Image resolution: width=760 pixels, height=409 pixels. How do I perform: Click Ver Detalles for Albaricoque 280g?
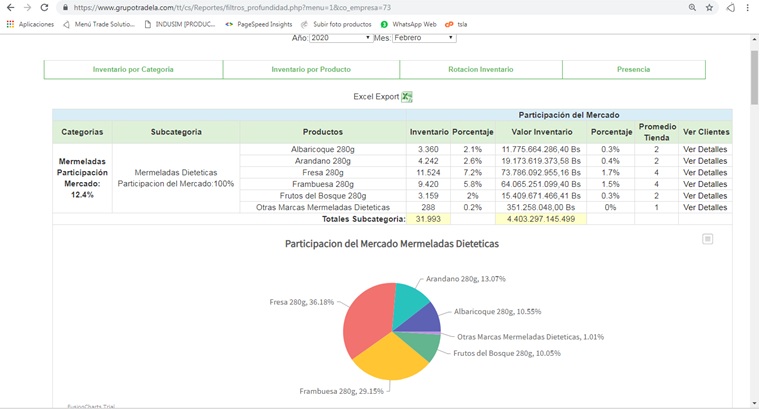pos(705,149)
